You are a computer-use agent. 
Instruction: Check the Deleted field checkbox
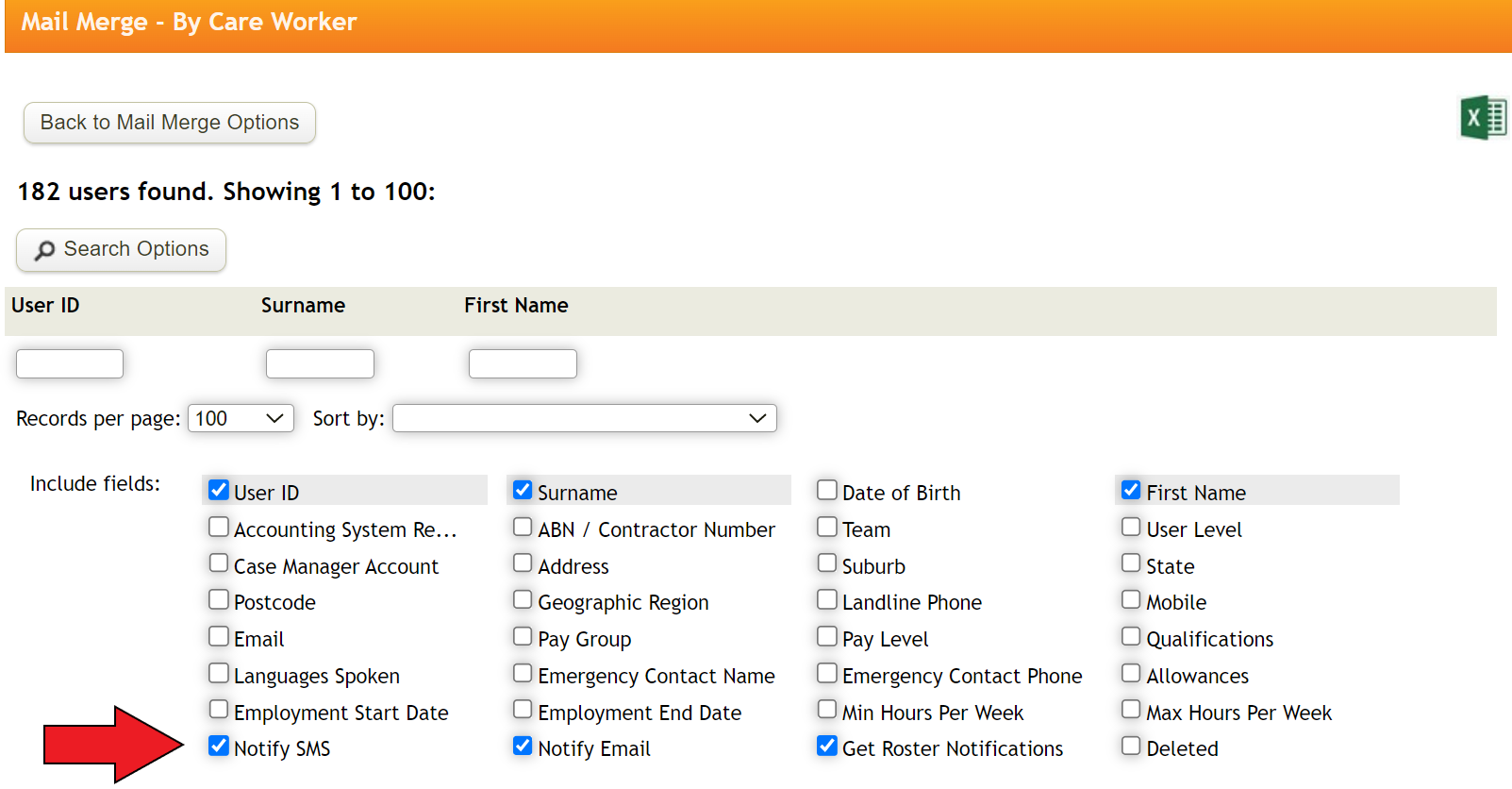(1131, 746)
